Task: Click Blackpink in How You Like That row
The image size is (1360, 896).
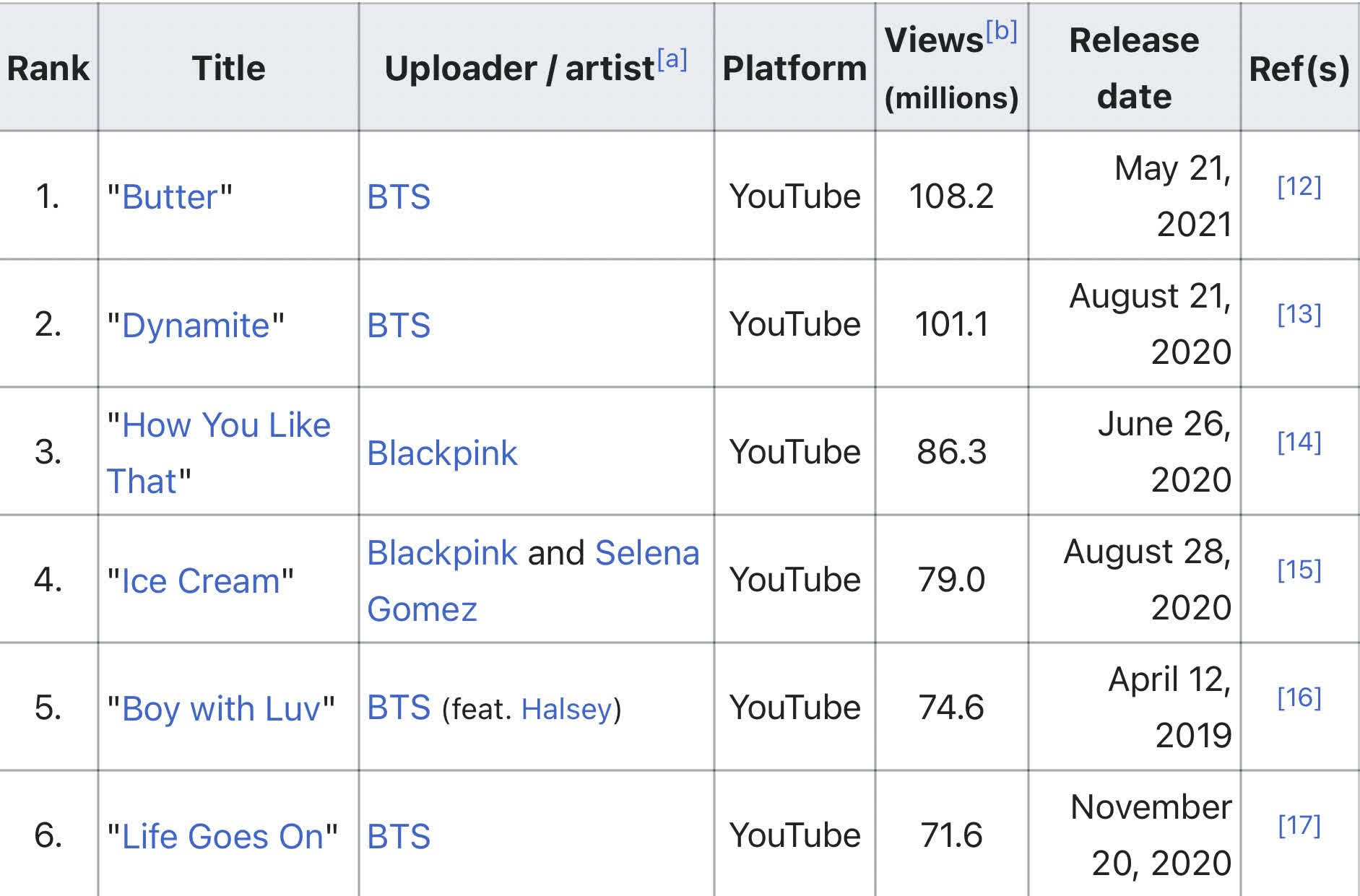Action: [442, 453]
